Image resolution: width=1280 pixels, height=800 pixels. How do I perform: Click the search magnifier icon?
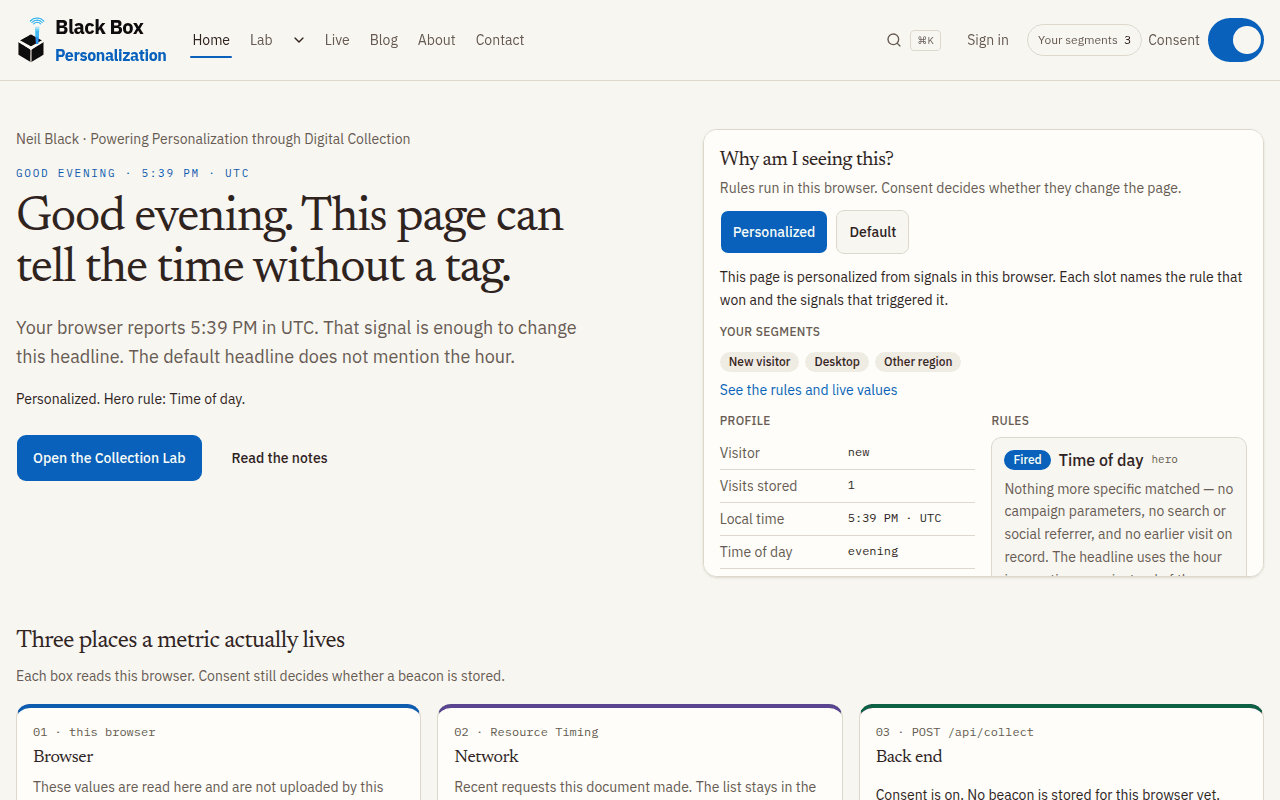pyautogui.click(x=894, y=40)
